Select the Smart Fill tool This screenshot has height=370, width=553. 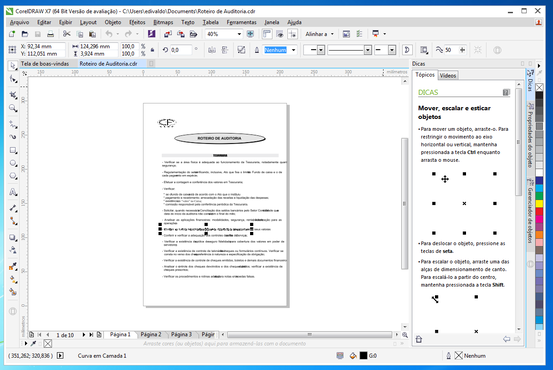coord(13,292)
